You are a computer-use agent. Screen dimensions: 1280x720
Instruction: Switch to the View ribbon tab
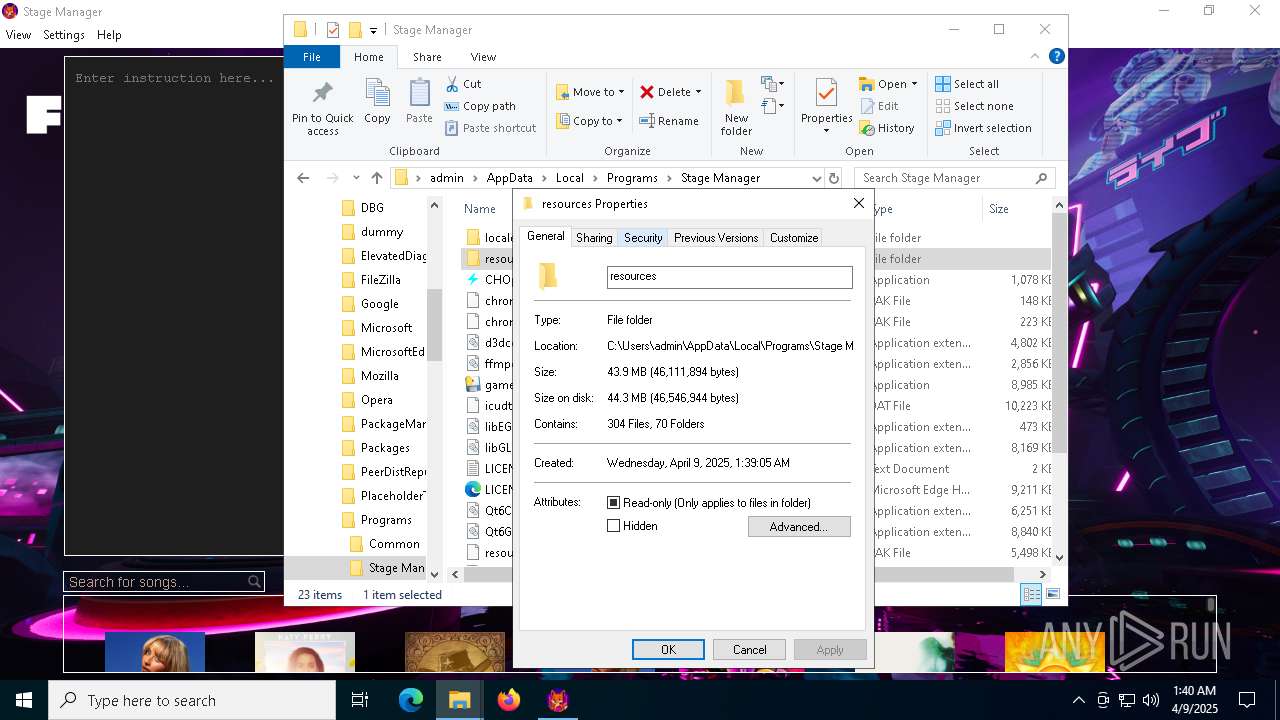click(x=483, y=57)
